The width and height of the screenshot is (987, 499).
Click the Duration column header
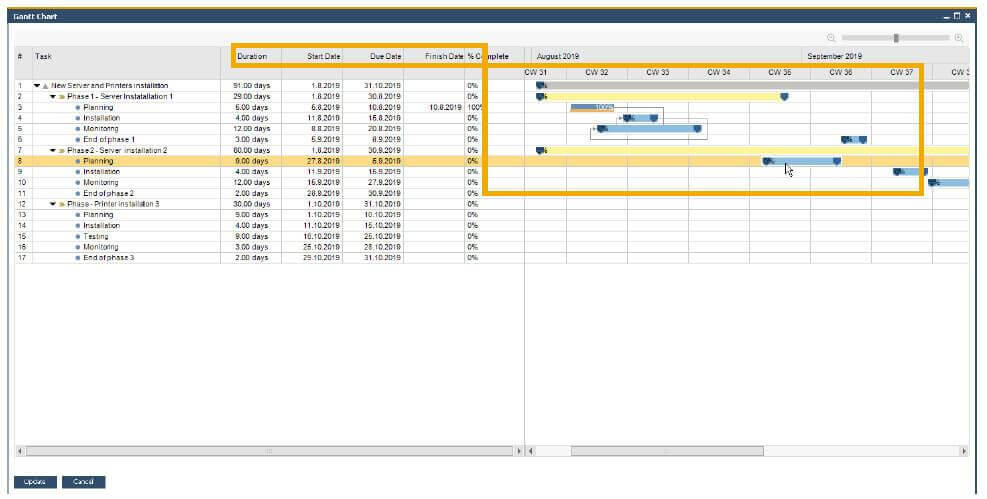coord(252,57)
